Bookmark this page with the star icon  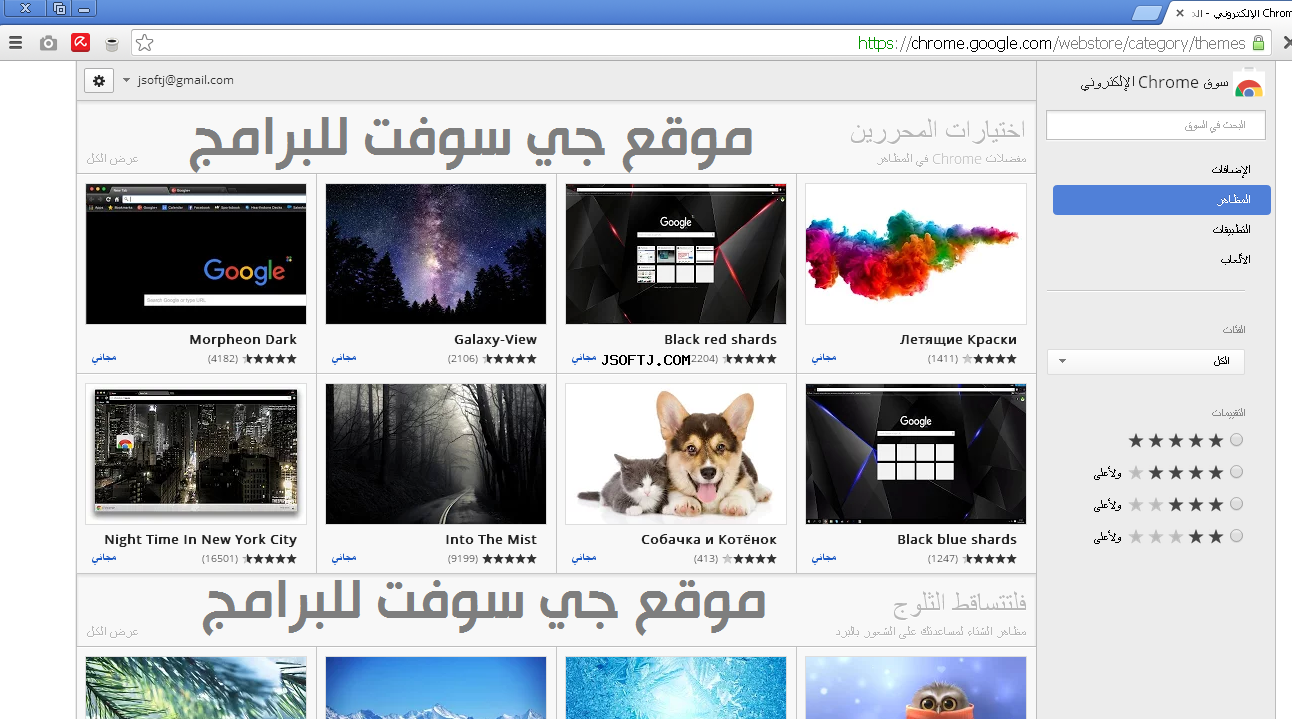(x=145, y=43)
